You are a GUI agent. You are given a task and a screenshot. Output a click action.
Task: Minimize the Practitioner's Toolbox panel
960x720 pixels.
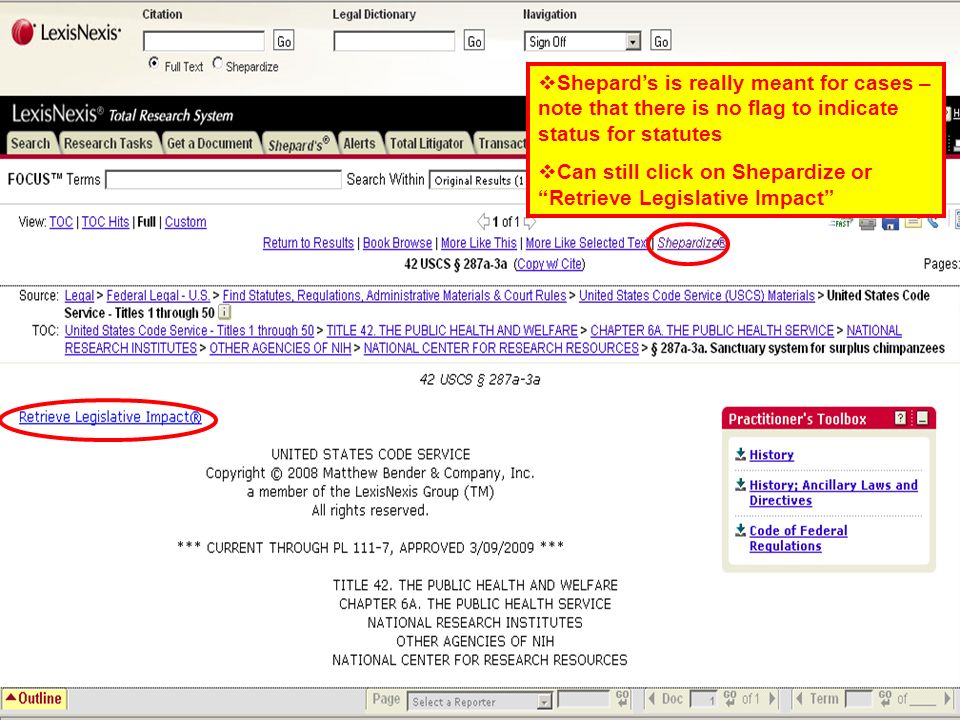click(922, 418)
